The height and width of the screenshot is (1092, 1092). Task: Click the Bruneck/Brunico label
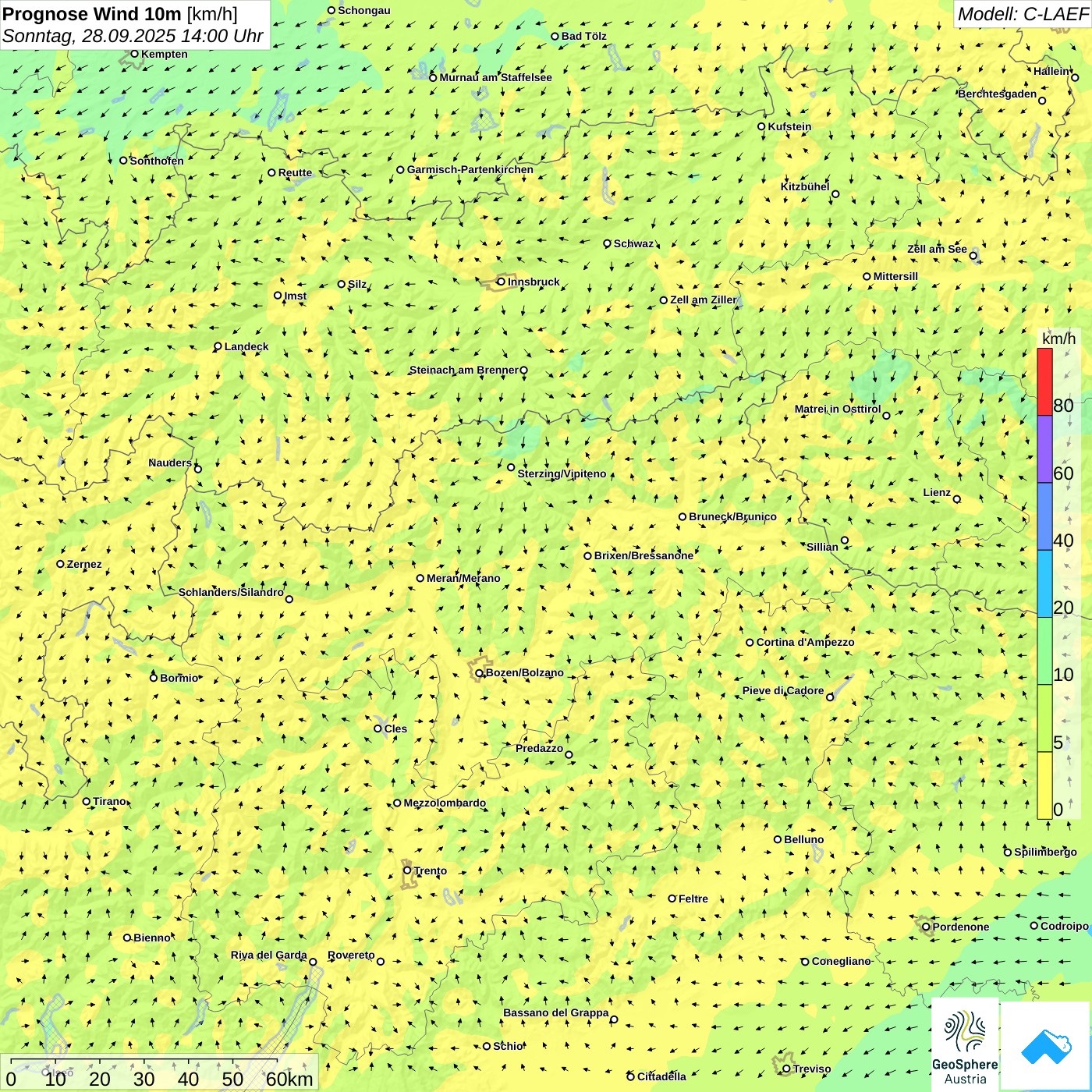pos(732,516)
